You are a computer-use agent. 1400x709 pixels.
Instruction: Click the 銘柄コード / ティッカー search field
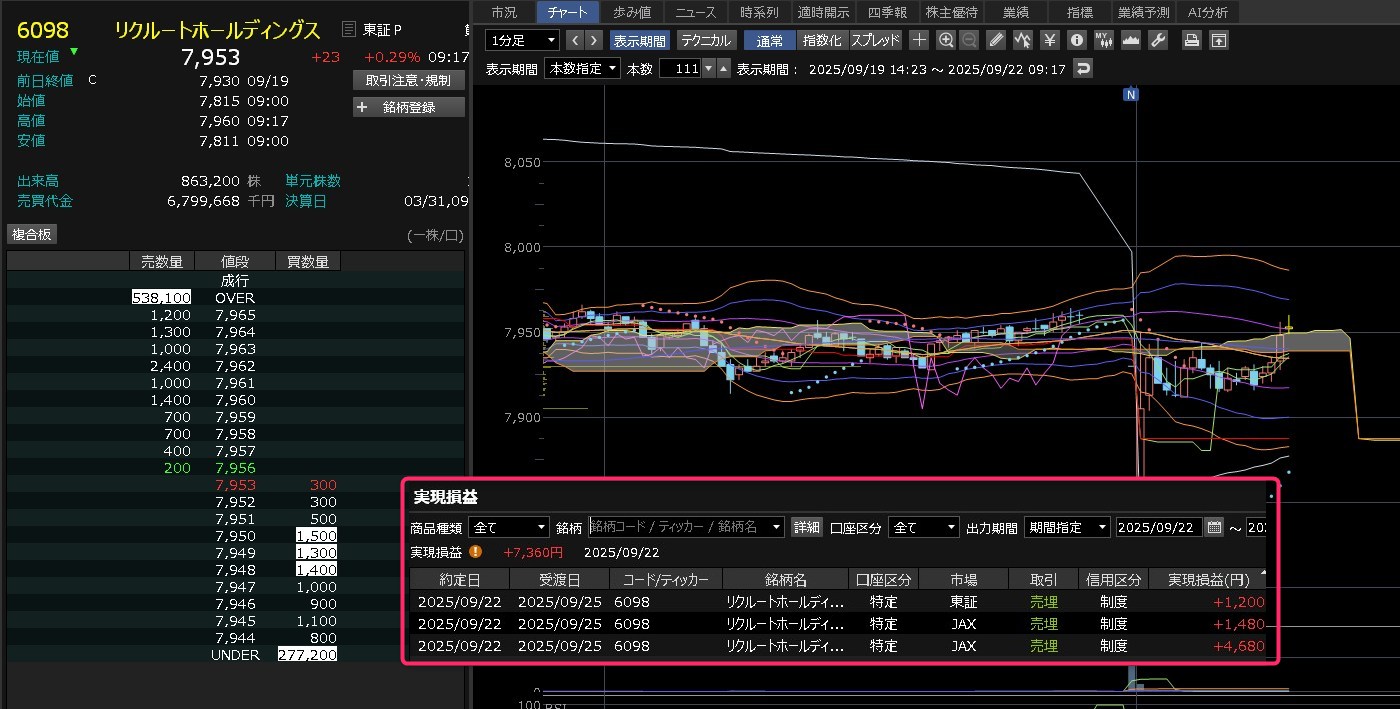click(678, 527)
